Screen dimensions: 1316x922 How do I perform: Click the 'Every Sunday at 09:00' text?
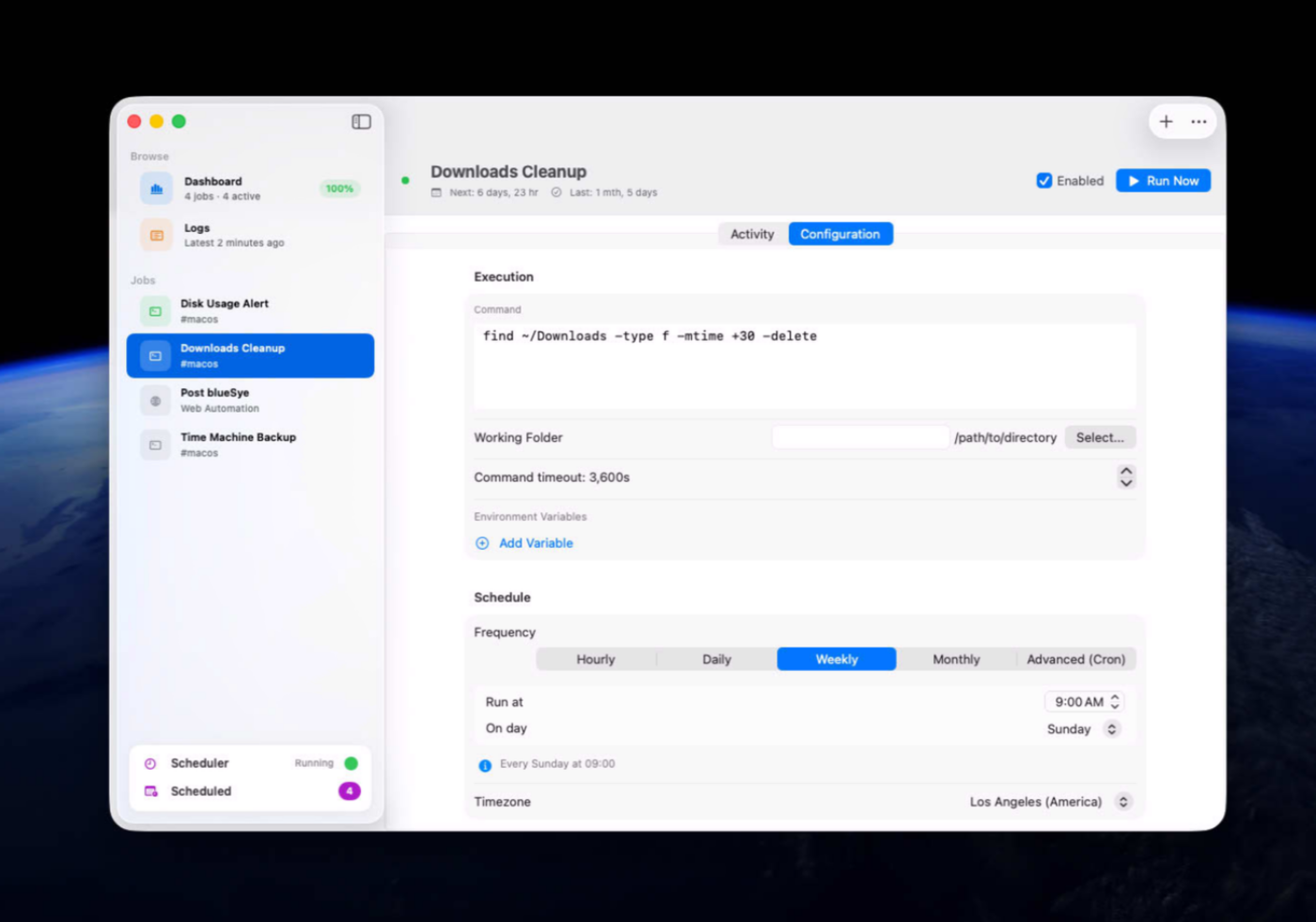557,764
